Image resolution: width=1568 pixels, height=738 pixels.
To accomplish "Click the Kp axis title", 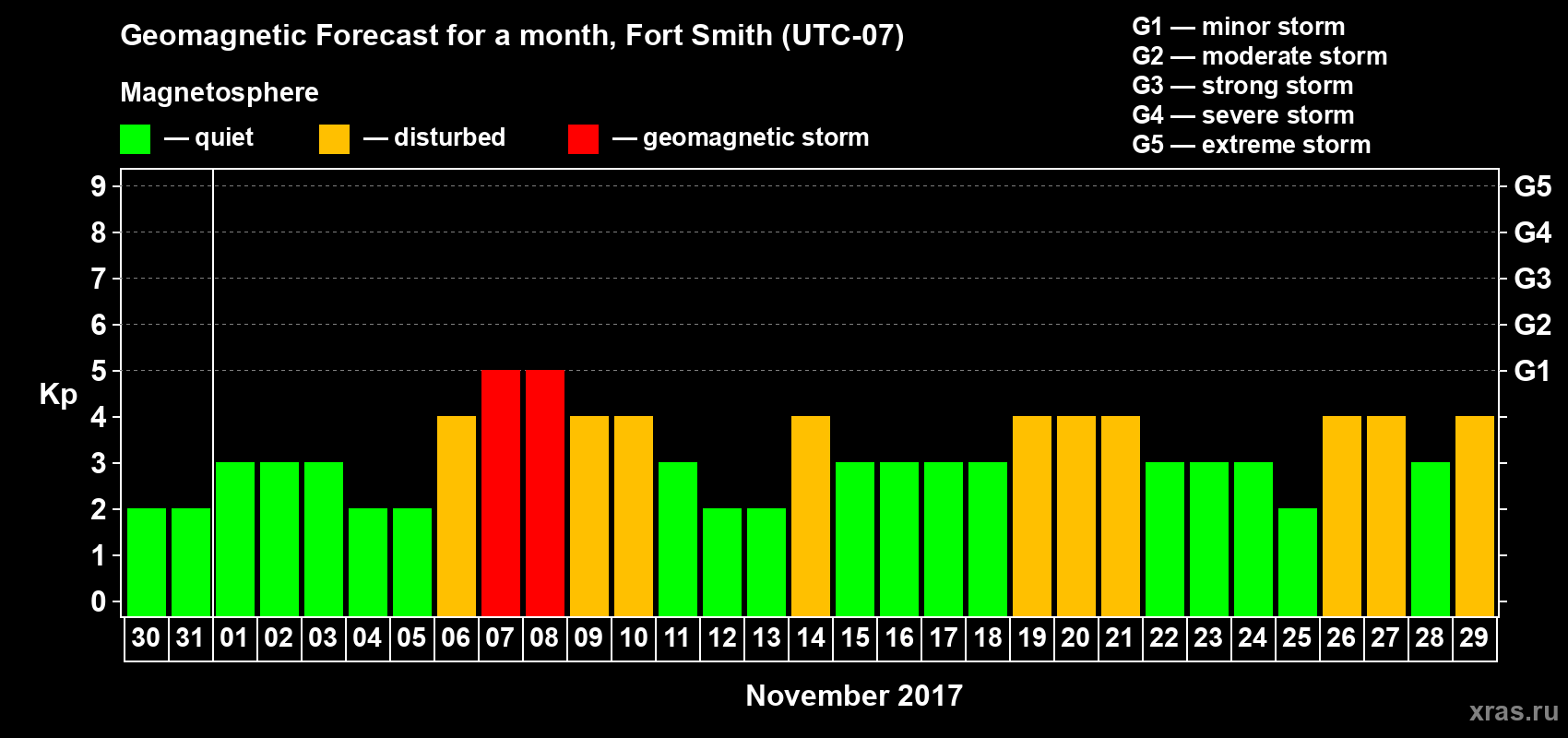I will tap(58, 395).
